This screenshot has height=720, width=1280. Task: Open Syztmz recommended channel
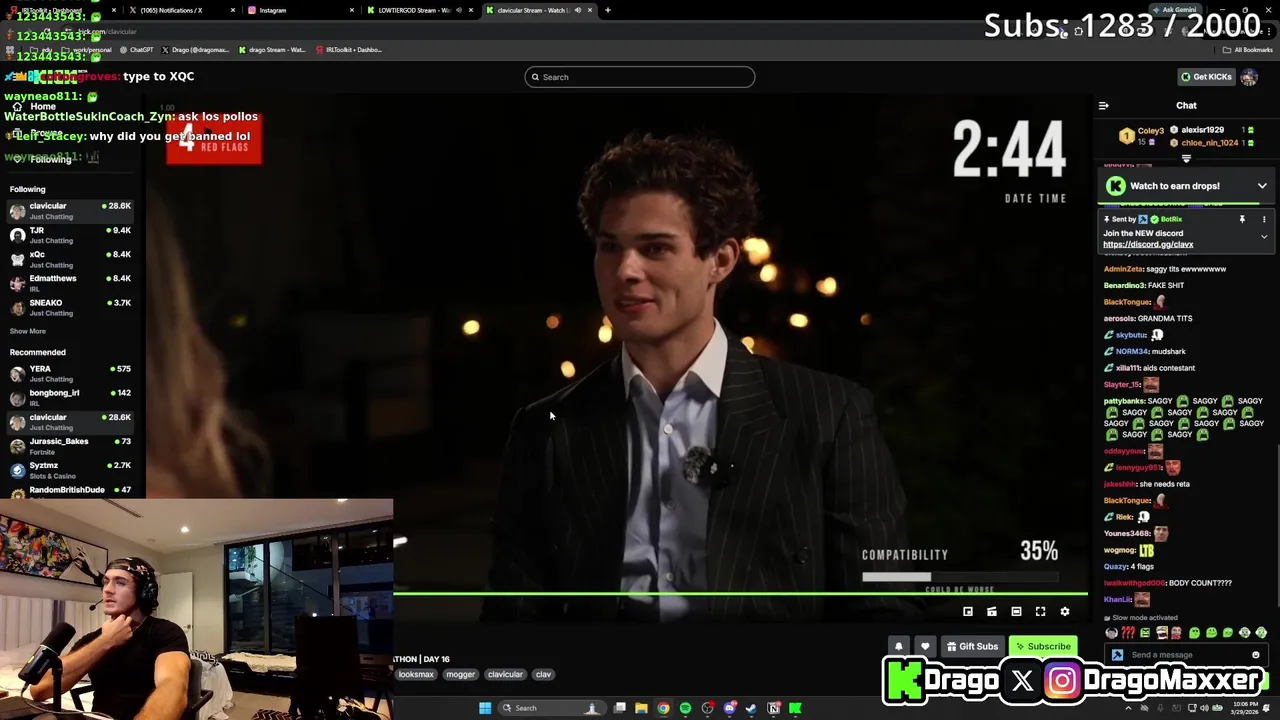pos(70,470)
